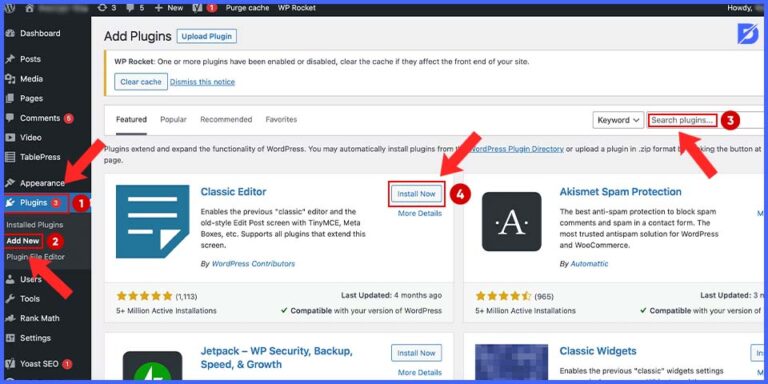The height and width of the screenshot is (384, 768).
Task: Click the Tools wrench icon
Action: (x=10, y=299)
